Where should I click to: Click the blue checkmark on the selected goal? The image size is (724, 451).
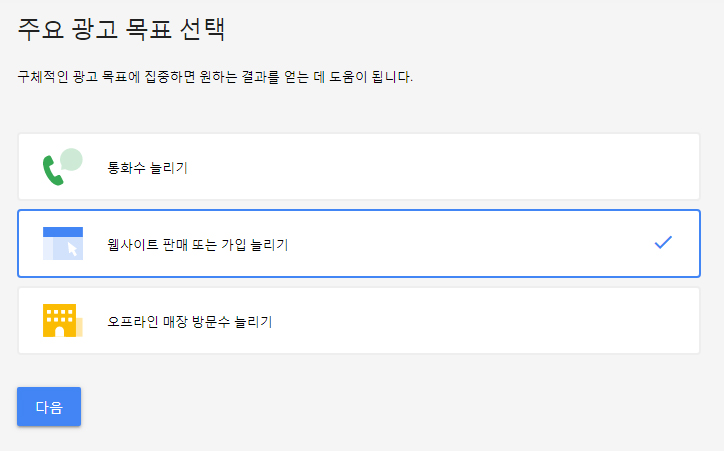662,242
